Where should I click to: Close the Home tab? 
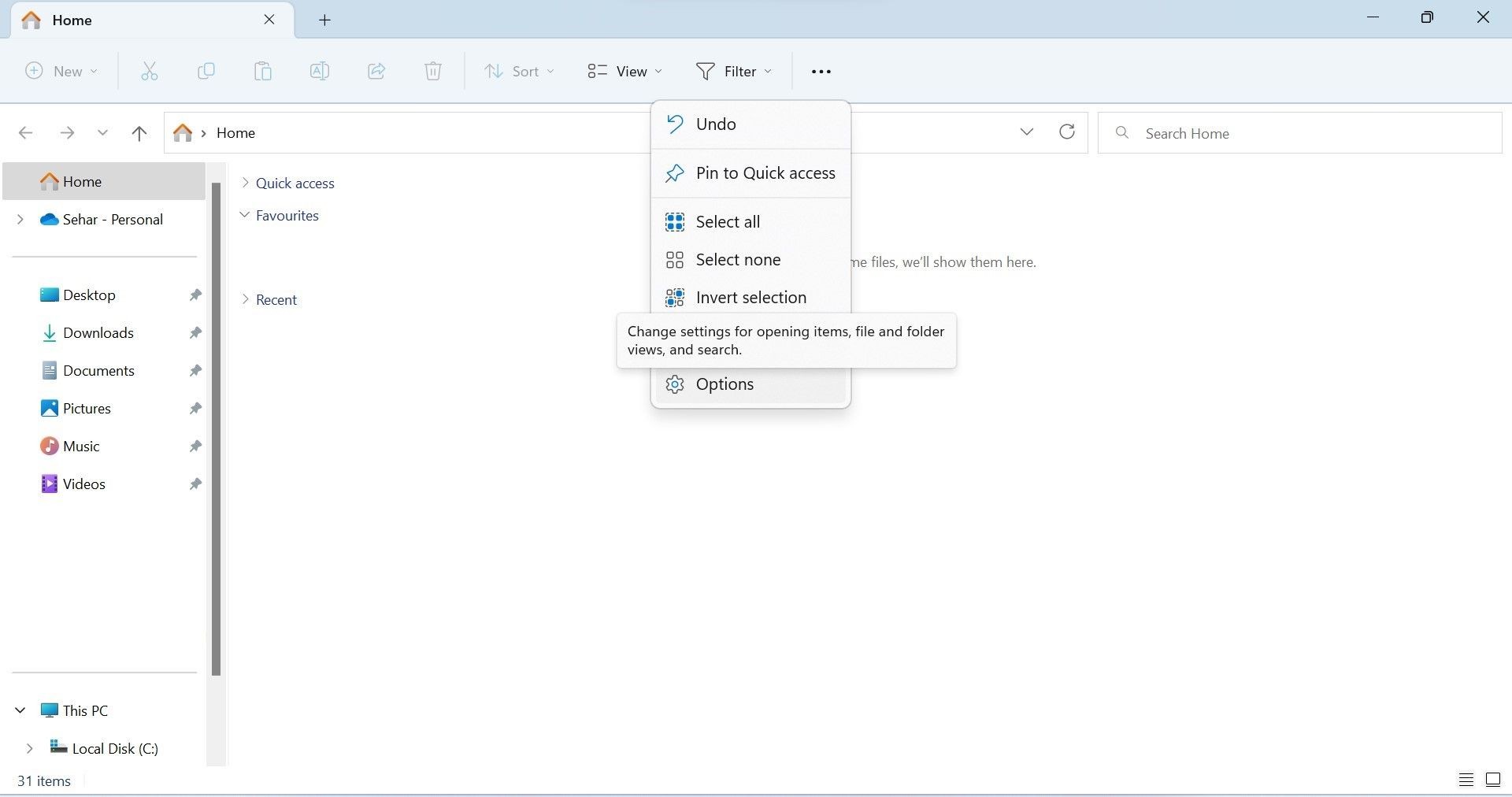(x=269, y=19)
